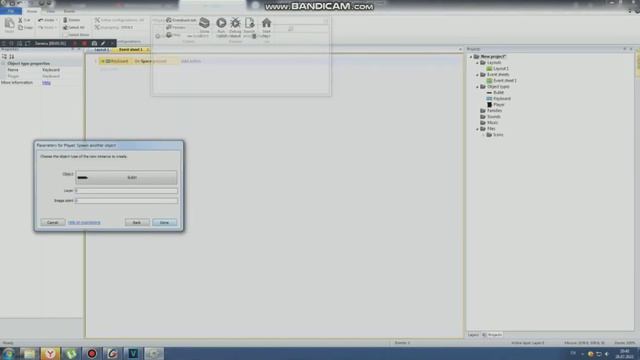Click the Layer input field
Viewport: 640px width, 360px height.
pyautogui.click(x=127, y=191)
